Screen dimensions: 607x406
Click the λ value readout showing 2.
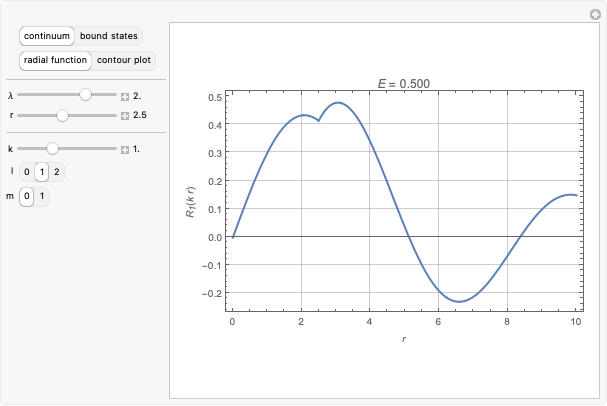tap(138, 97)
